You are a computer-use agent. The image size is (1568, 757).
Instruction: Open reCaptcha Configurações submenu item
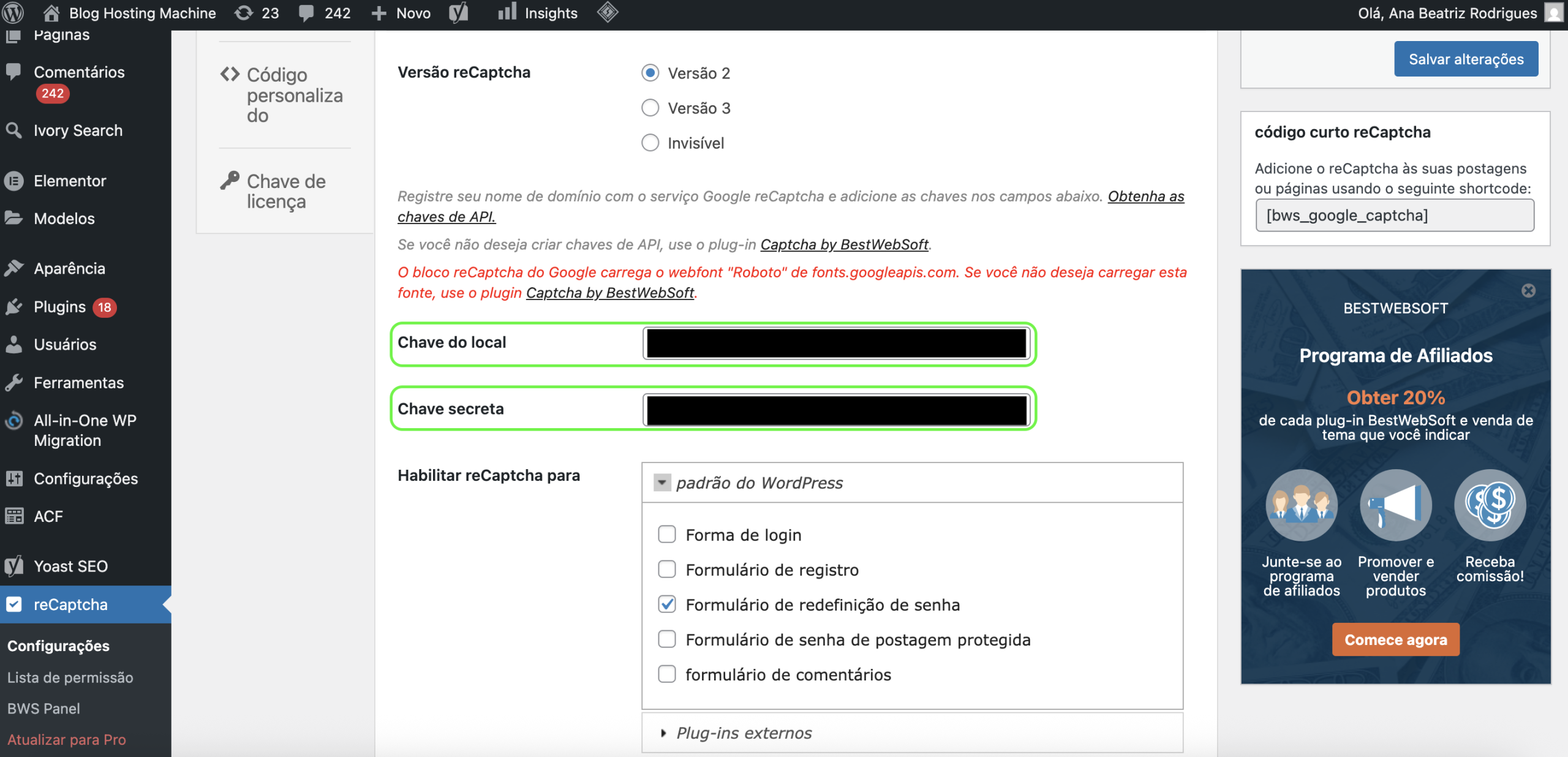(x=58, y=646)
